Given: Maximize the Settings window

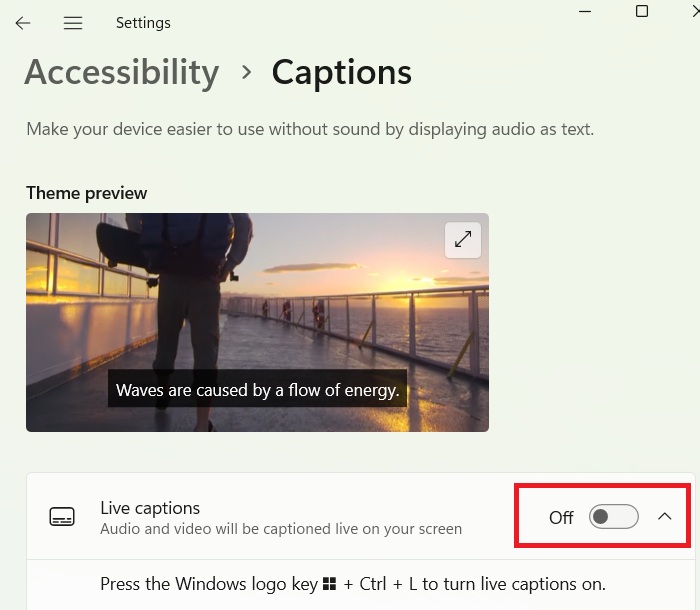Looking at the screenshot, I should click(x=642, y=11).
